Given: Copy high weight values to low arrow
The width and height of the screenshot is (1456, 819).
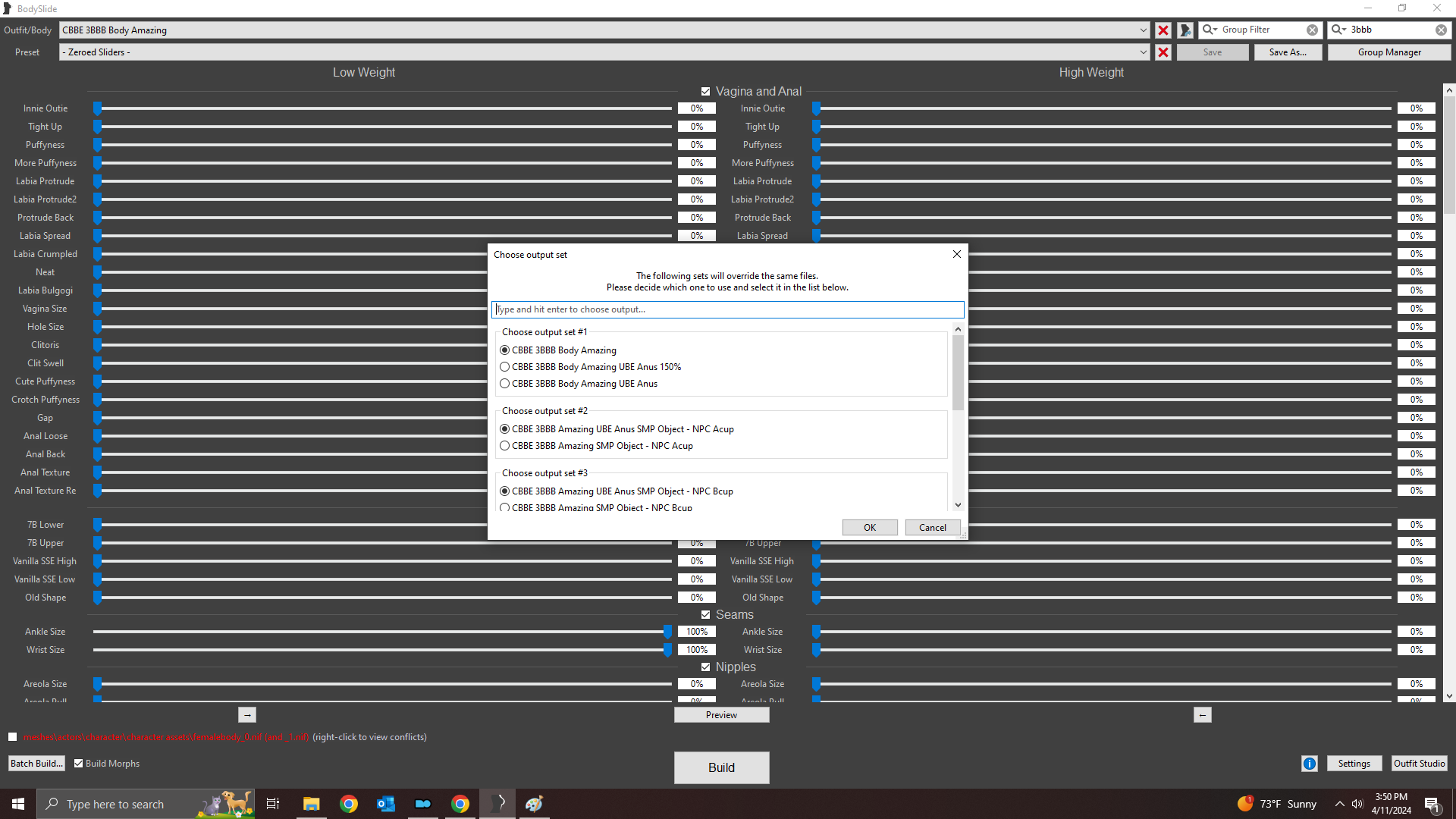Looking at the screenshot, I should 1203,715.
